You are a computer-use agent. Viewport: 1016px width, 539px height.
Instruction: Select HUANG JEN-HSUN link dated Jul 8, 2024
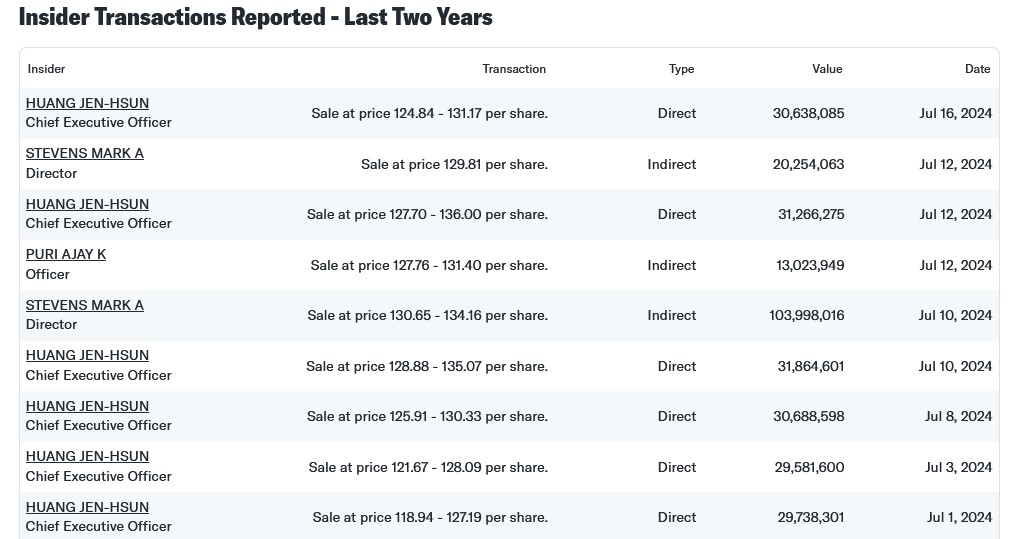tap(87, 406)
